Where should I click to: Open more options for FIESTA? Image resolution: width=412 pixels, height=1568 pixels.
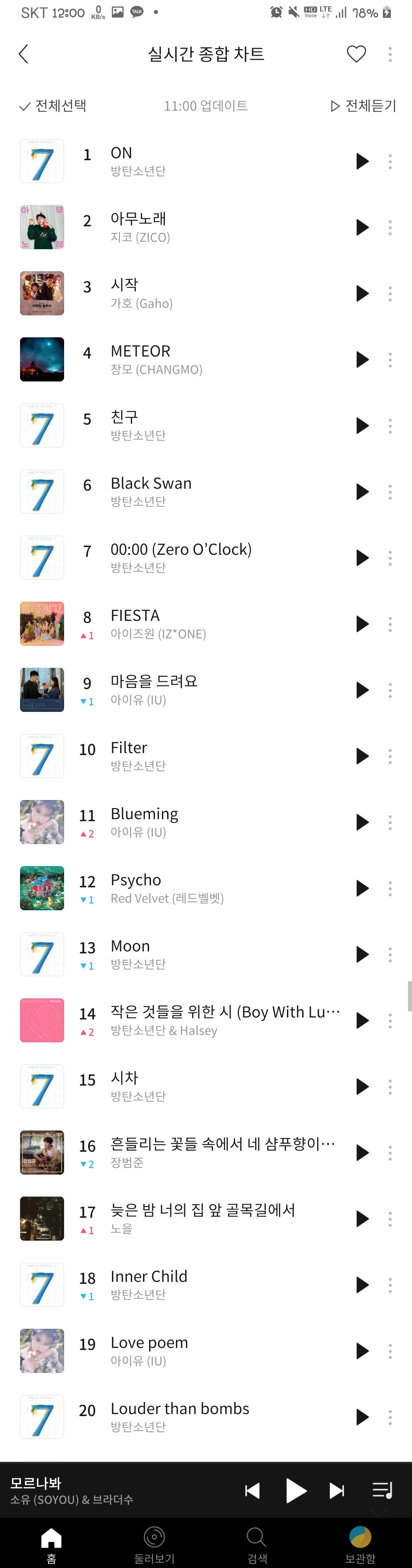tap(390, 624)
